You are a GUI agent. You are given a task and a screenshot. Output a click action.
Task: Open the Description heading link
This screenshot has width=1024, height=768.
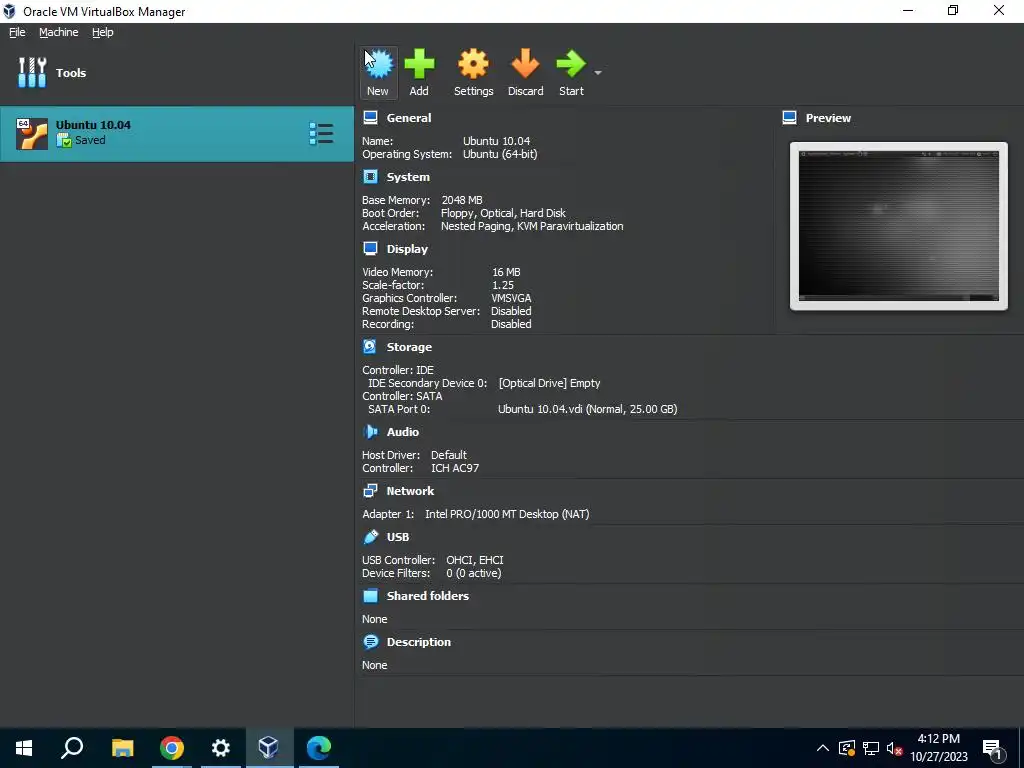coord(419,642)
